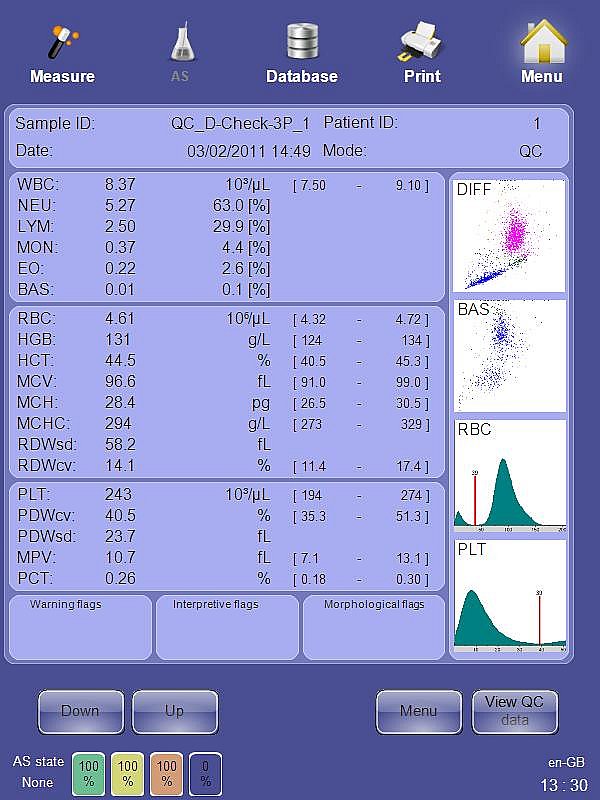Viewport: 600px width, 800px height.
Task: Click the Warning flags box
Action: coord(80,628)
